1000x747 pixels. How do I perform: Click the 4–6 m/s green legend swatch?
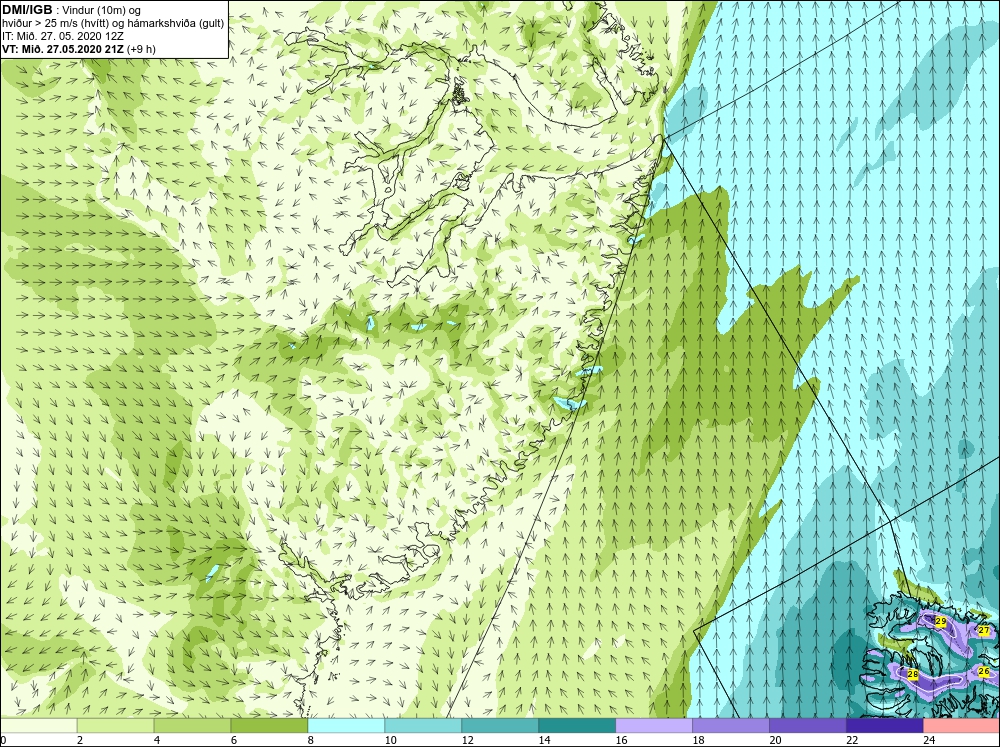tap(192, 725)
